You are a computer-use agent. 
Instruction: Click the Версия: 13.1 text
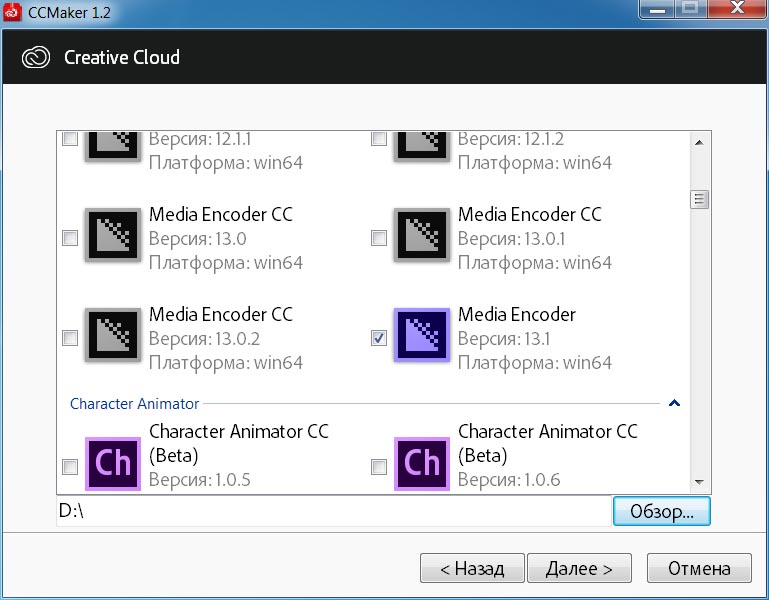tap(504, 339)
